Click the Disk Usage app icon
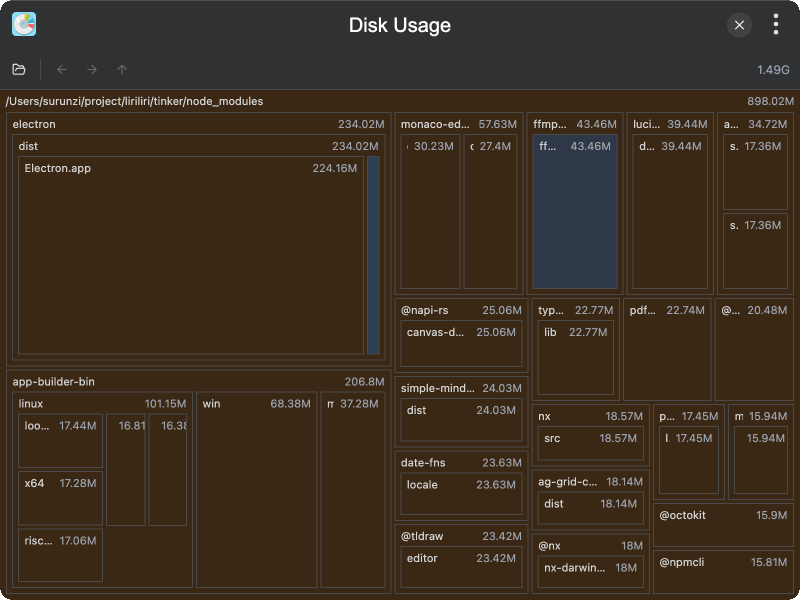The height and width of the screenshot is (600, 800). 24,25
